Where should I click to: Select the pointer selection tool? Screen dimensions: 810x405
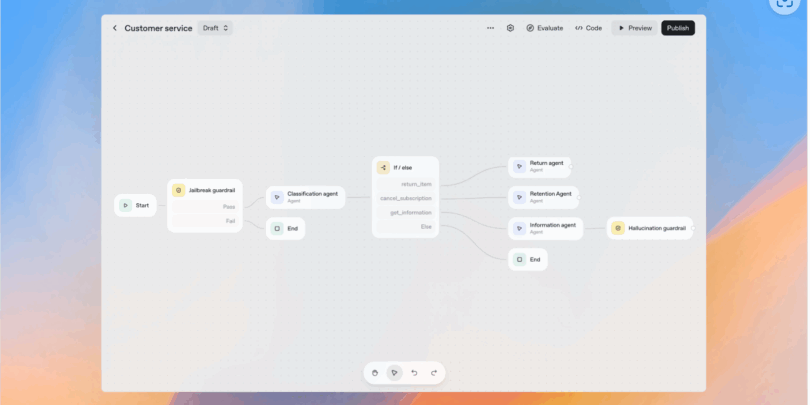(x=395, y=373)
